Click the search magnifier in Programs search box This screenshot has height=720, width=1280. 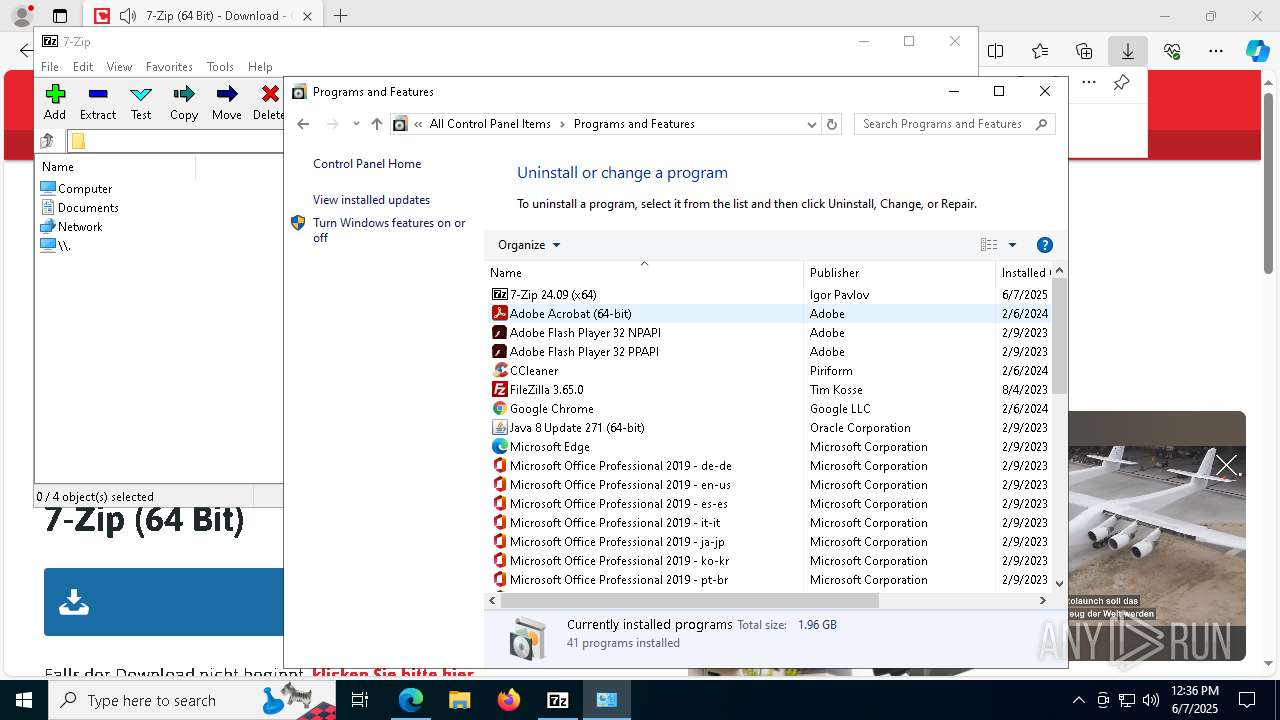click(1041, 124)
